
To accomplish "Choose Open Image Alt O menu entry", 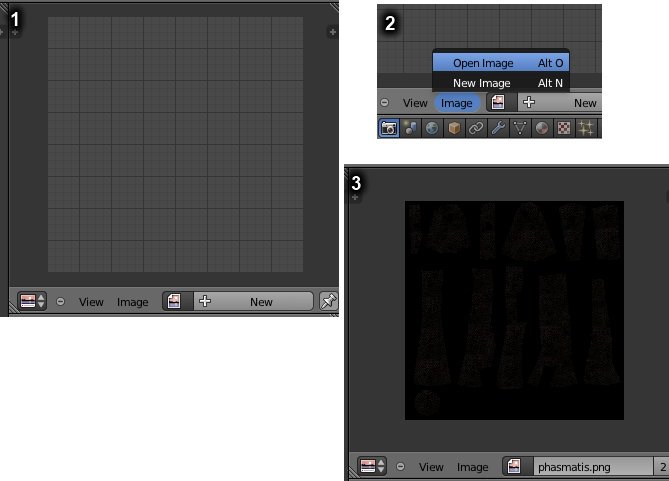I will 501,63.
